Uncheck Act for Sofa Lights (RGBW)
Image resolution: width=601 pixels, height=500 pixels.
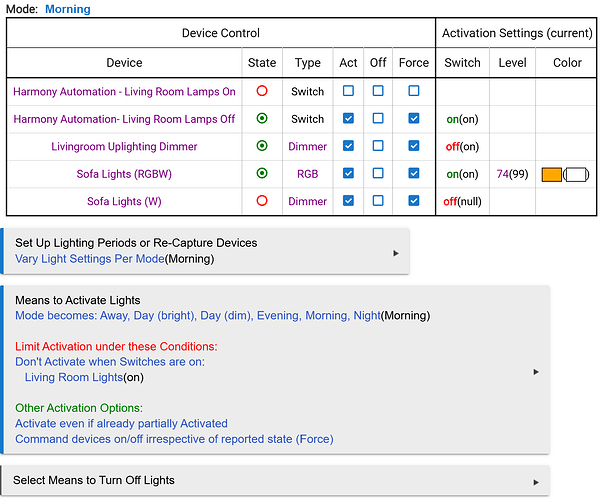pos(348,173)
